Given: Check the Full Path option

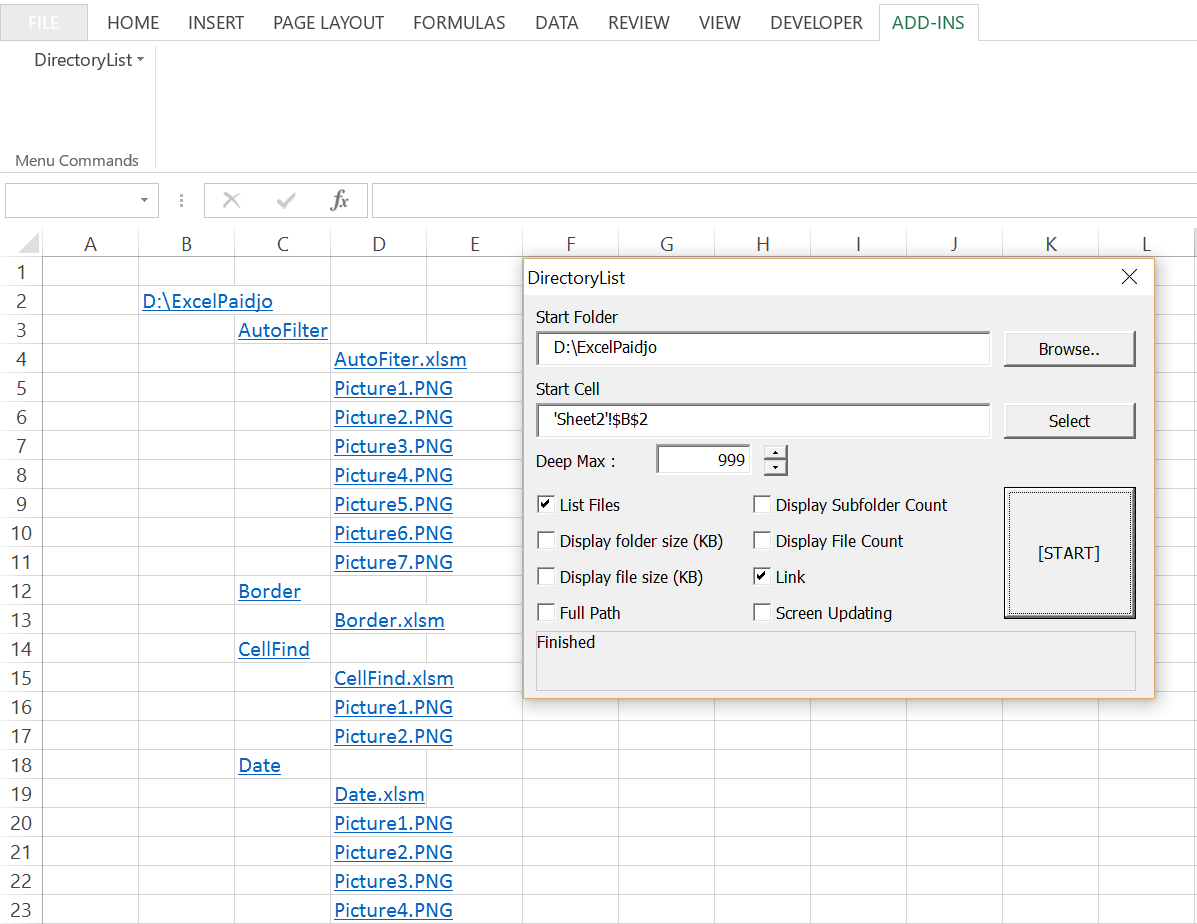Looking at the screenshot, I should [x=546, y=612].
